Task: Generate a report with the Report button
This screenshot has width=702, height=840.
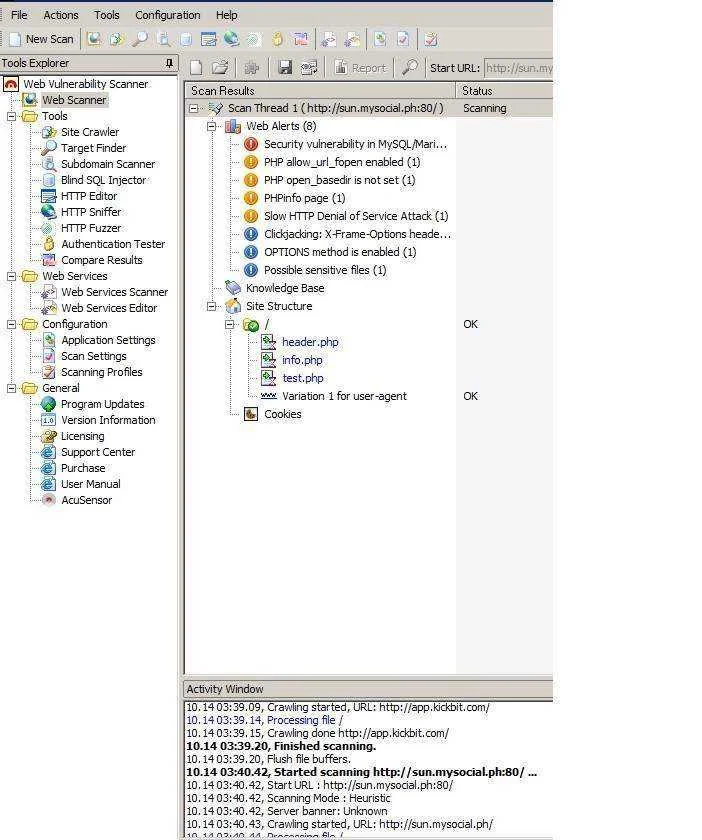Action: pyautogui.click(x=360, y=68)
